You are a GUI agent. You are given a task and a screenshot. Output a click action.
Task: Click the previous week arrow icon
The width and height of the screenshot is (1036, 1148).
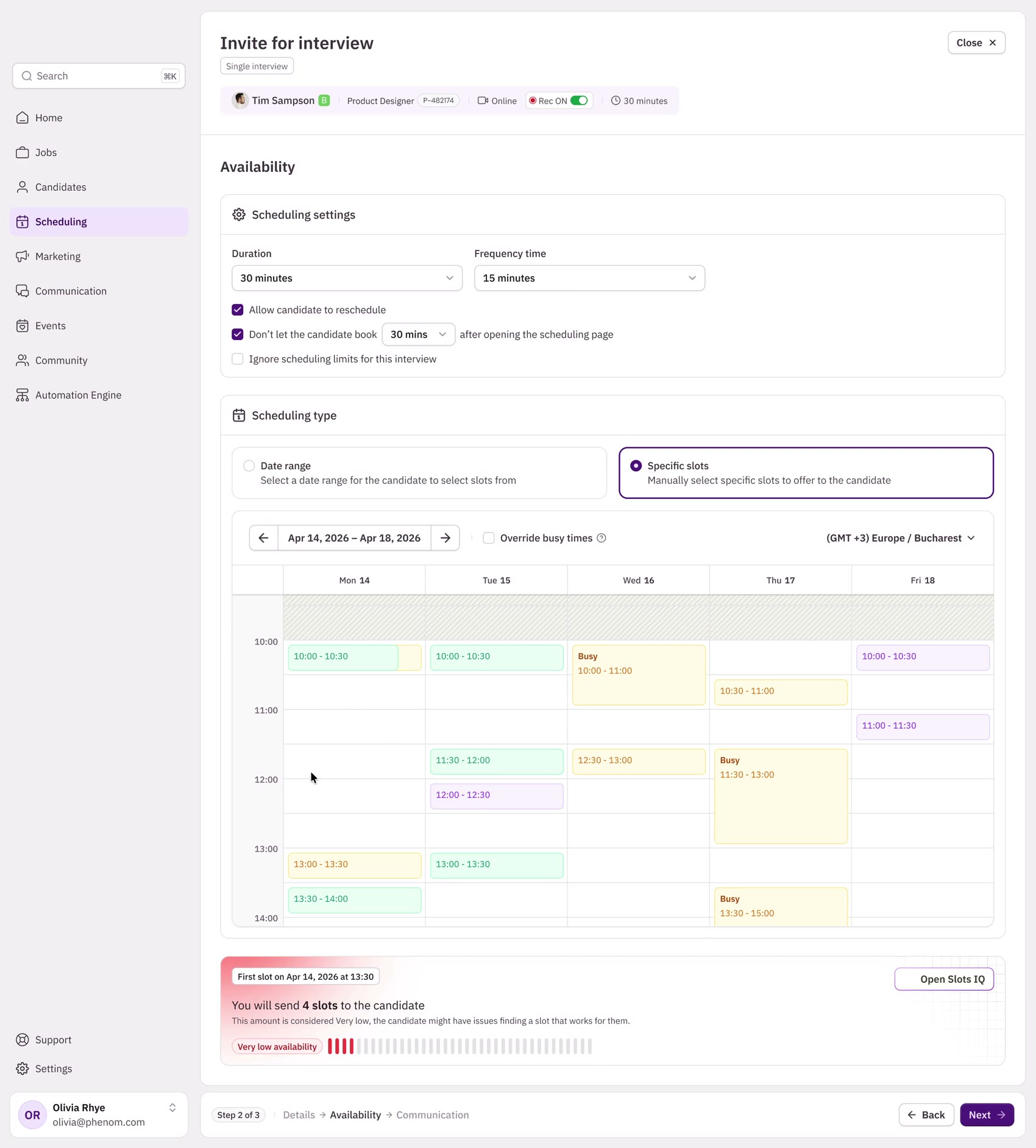coord(263,538)
